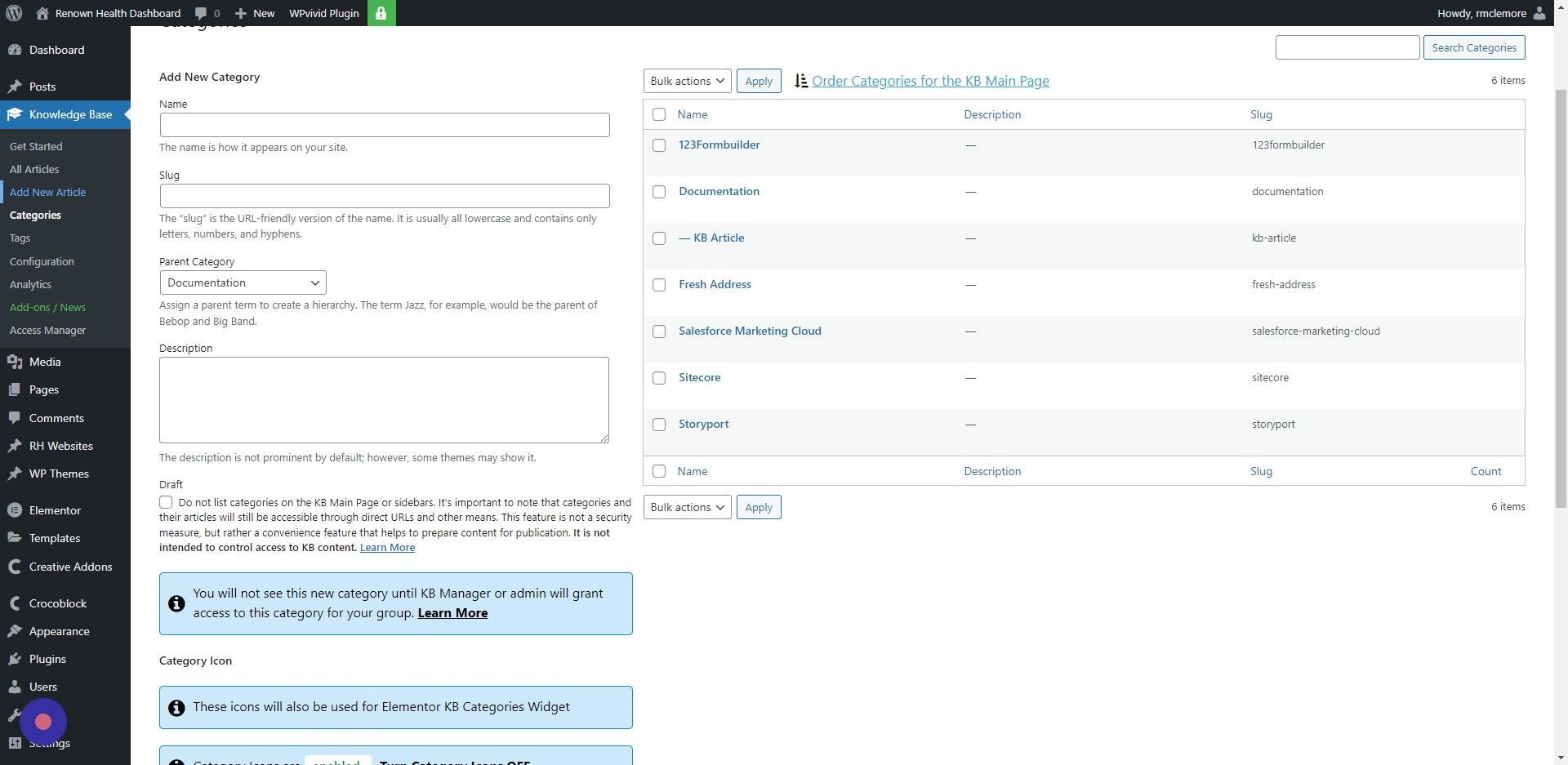Check the Fresh Address row checkbox
Image resolution: width=1568 pixels, height=765 pixels.
659,285
